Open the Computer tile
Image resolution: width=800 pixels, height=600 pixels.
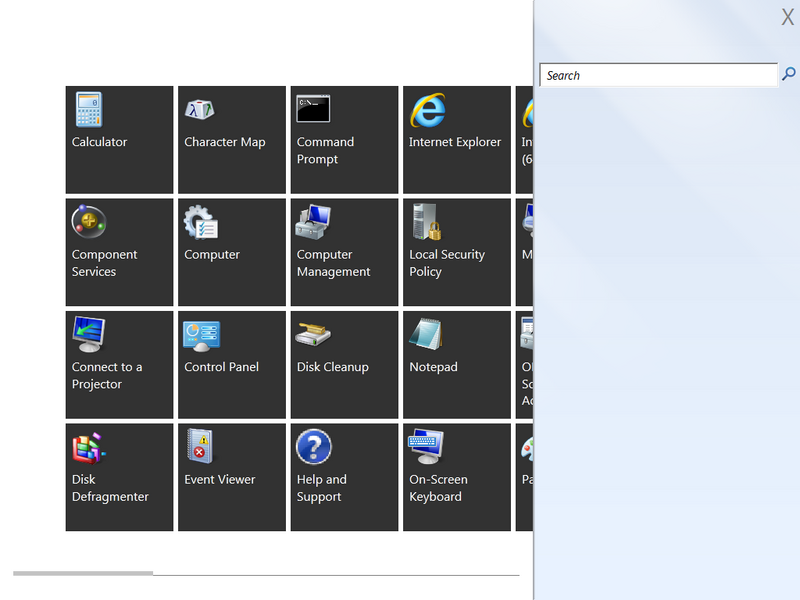(x=231, y=252)
